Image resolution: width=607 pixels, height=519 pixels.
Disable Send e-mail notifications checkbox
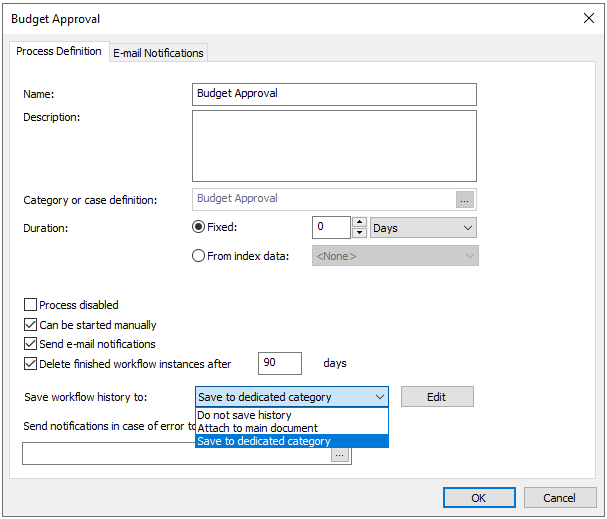pos(30,344)
